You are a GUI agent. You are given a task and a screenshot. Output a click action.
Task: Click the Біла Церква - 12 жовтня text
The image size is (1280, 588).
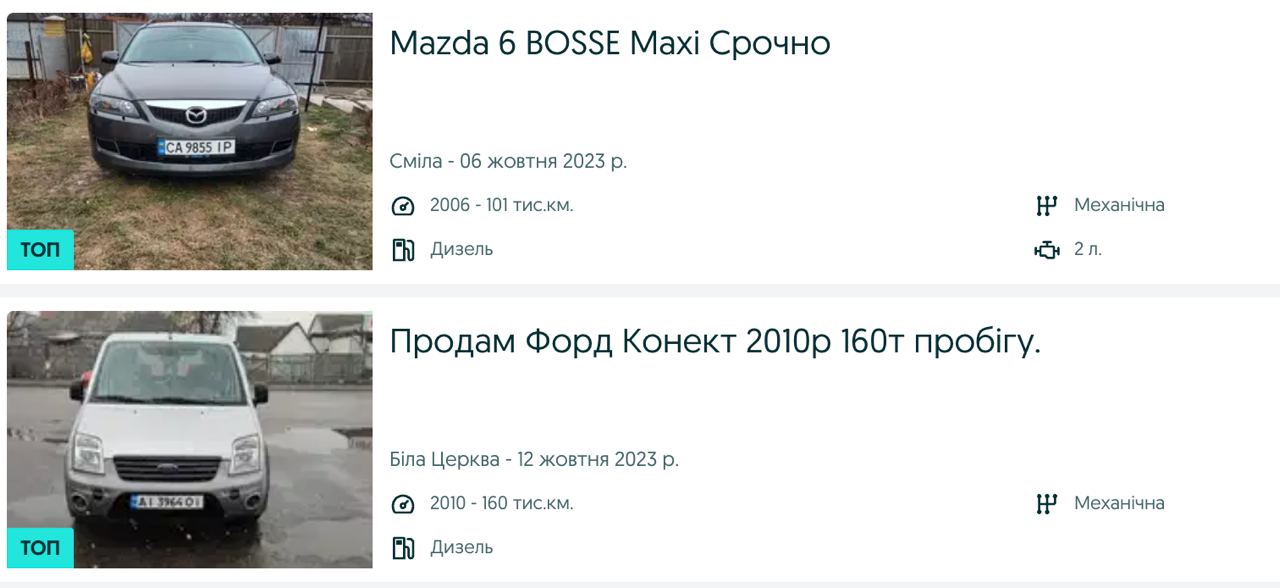click(534, 460)
